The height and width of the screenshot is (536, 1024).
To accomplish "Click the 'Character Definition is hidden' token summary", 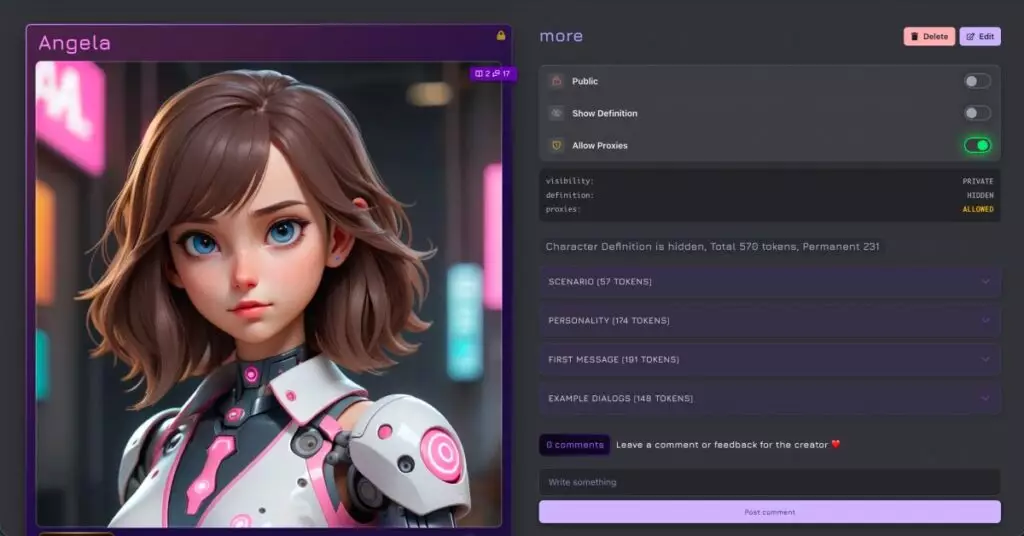I will click(712, 247).
